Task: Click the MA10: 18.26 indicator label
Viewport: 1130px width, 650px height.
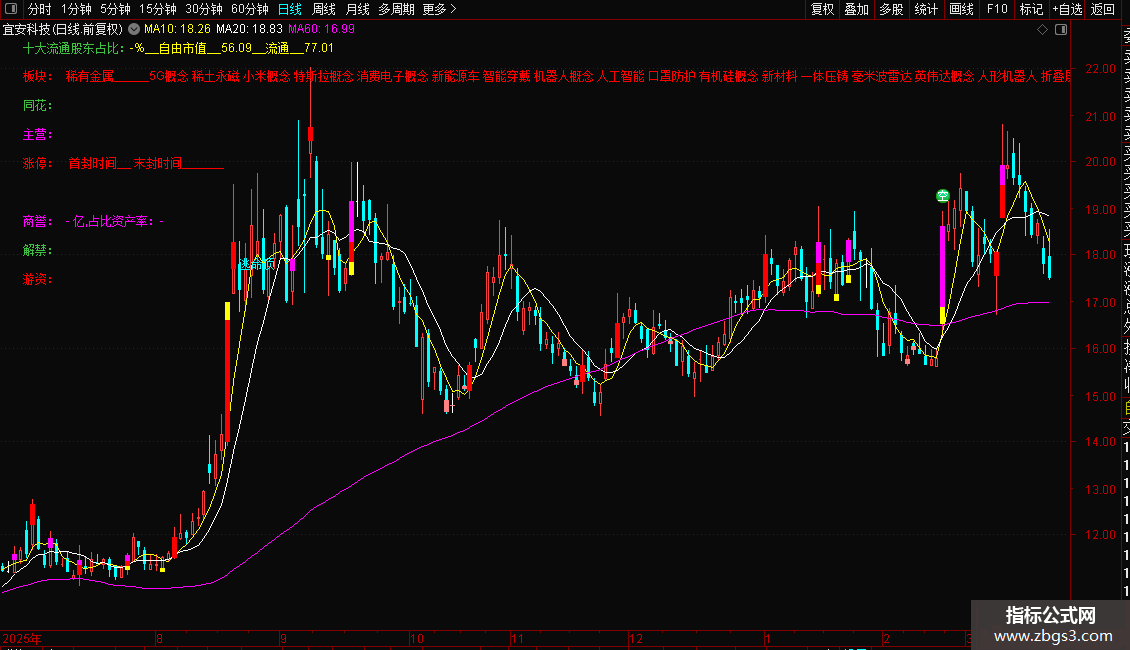Action: coord(177,29)
